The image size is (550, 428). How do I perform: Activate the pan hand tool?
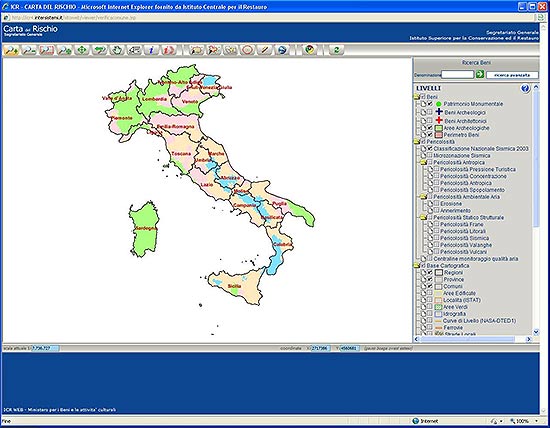tap(117, 50)
